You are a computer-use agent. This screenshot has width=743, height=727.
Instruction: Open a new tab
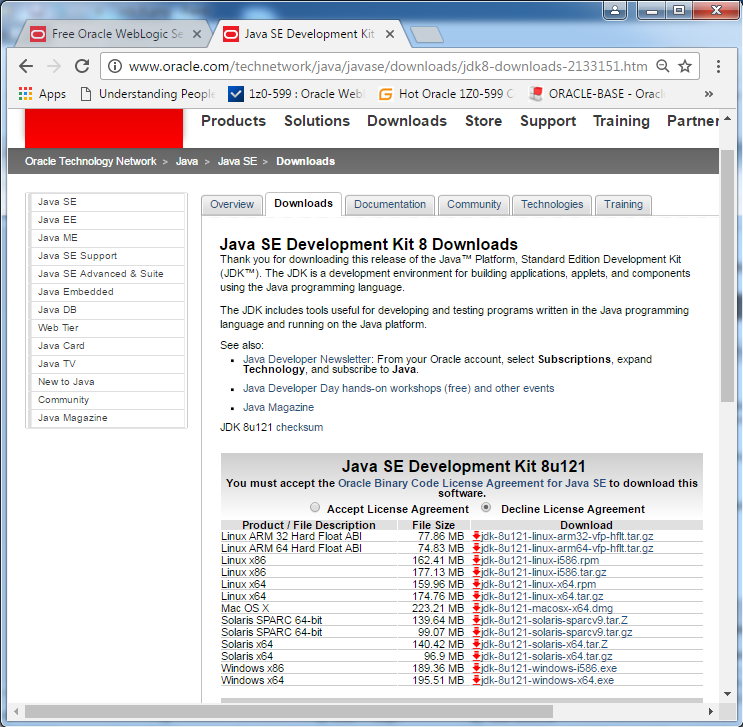pos(426,35)
